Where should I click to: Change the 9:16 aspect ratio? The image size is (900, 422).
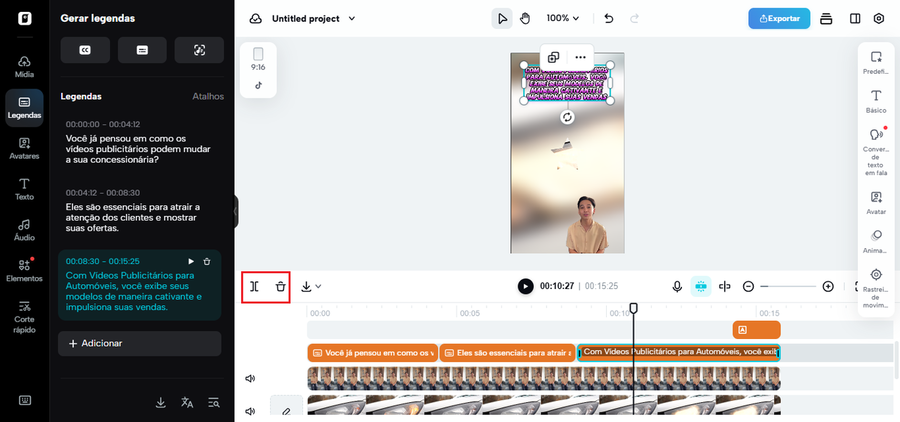[258, 59]
